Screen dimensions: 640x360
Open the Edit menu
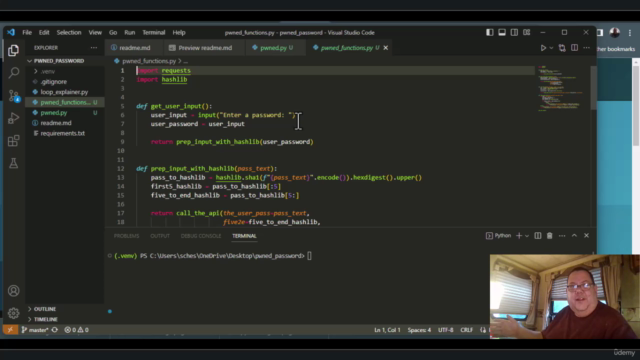pos(44,32)
